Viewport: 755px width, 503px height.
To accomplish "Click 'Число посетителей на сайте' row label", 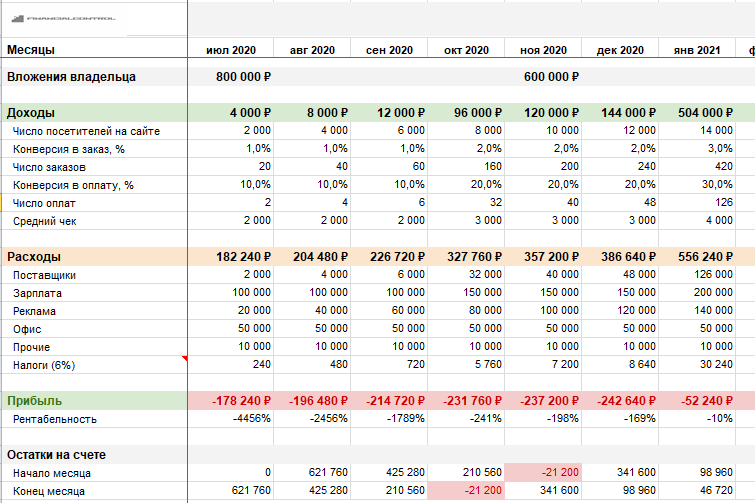I will point(86,131).
